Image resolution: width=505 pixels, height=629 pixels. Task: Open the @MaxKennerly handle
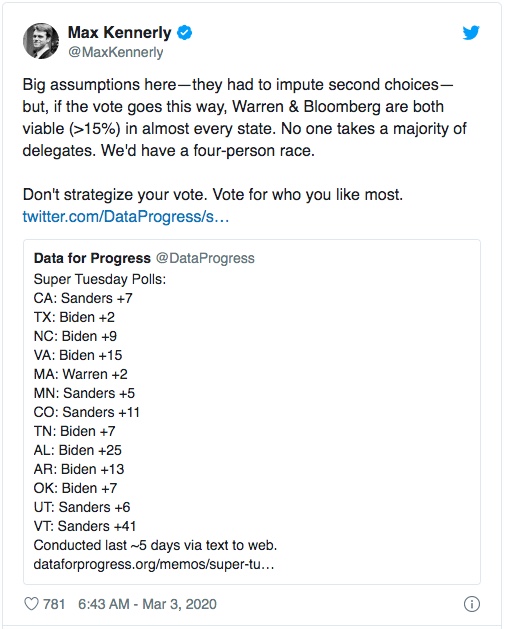(116, 52)
